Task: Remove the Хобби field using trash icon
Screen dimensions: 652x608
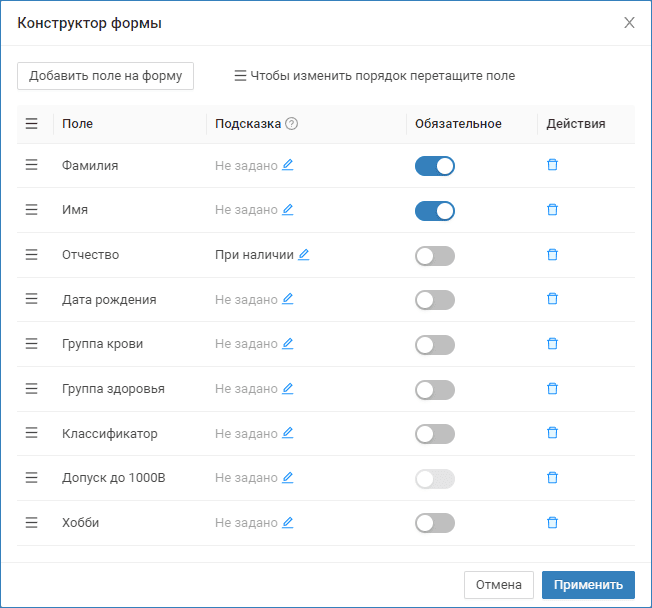Action: (552, 522)
